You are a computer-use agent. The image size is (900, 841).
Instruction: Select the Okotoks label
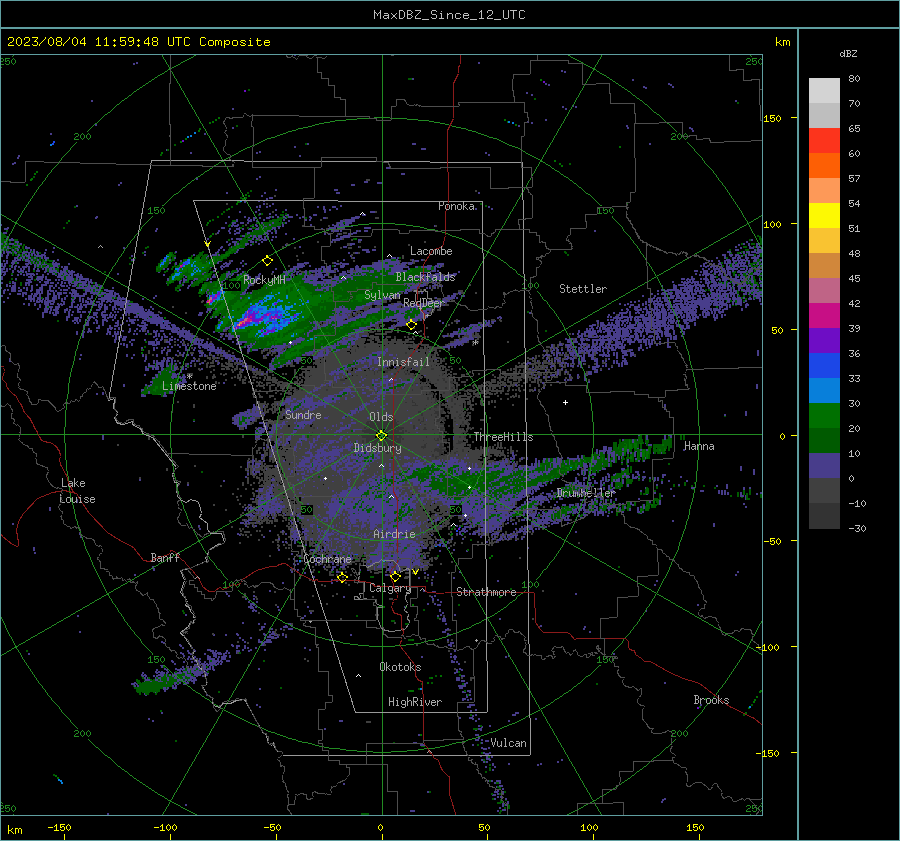coord(400,667)
